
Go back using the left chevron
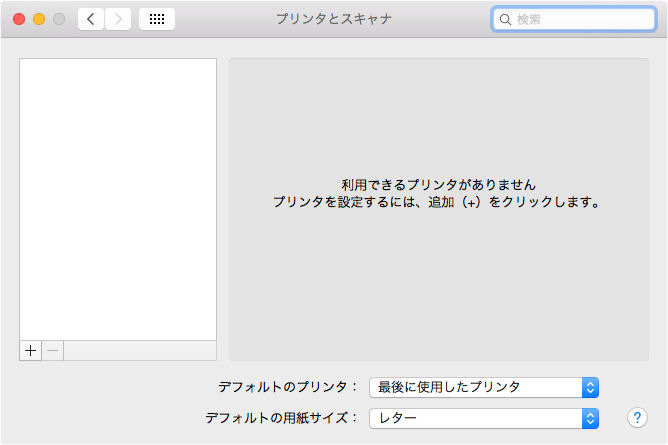click(x=91, y=19)
